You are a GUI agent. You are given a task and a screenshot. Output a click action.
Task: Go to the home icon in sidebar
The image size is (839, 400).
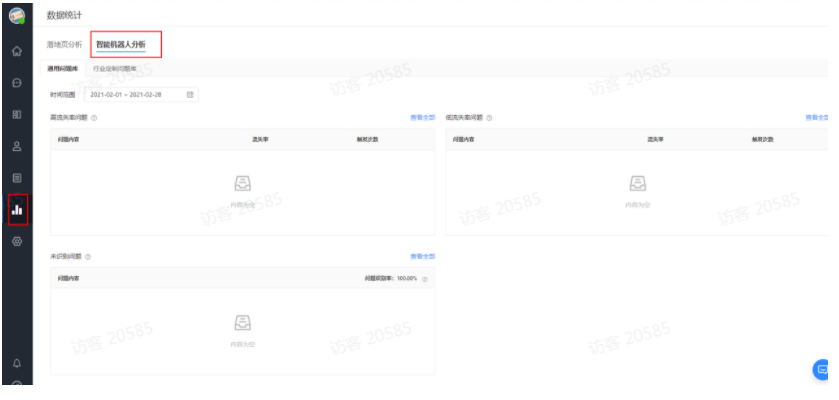[x=16, y=51]
